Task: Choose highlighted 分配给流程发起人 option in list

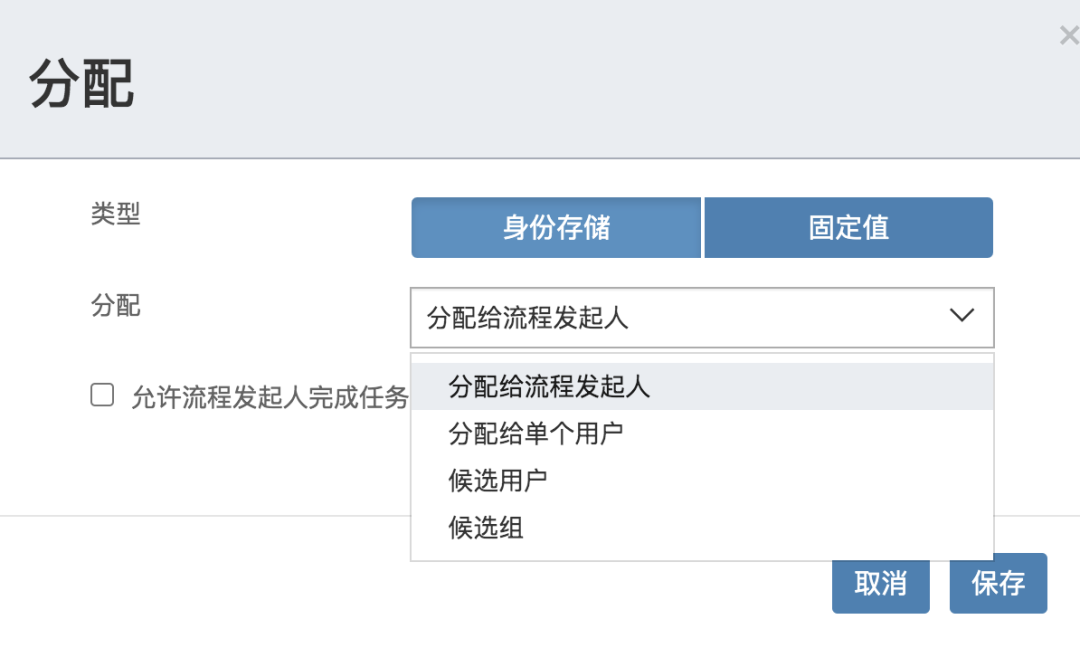Action: [x=702, y=386]
